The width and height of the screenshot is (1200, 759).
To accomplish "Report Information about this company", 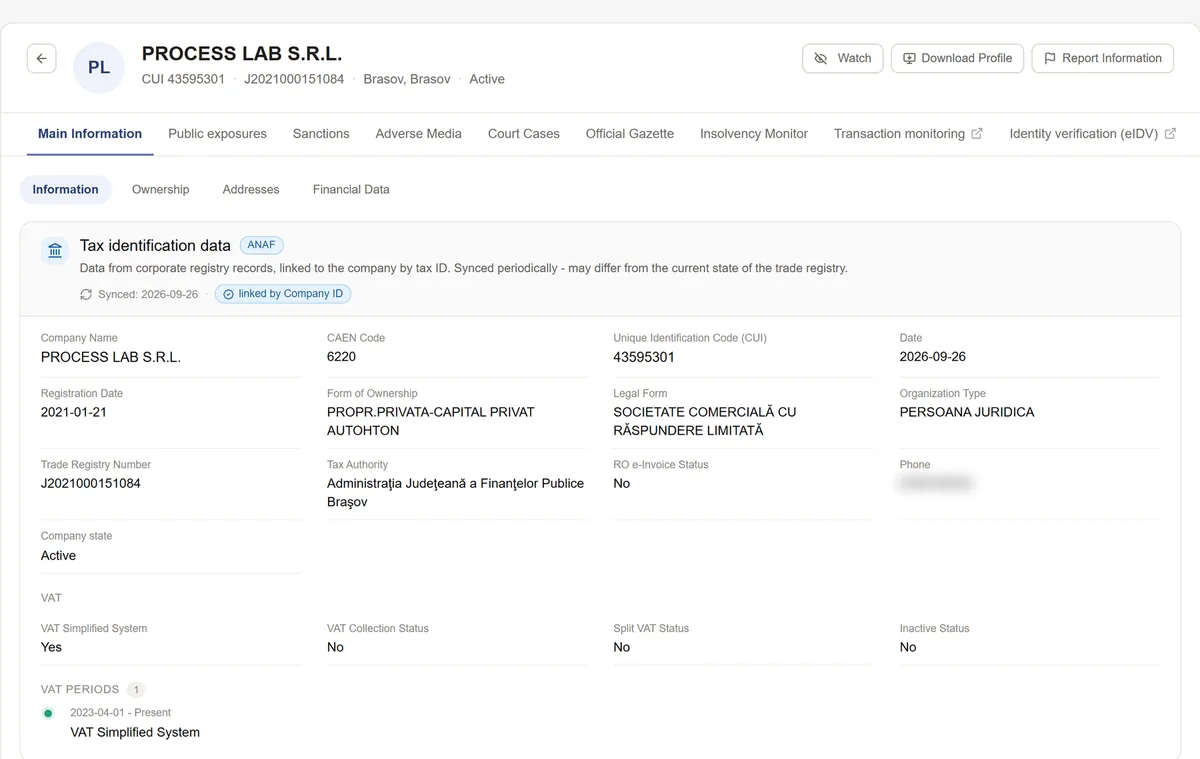I will tap(1102, 58).
